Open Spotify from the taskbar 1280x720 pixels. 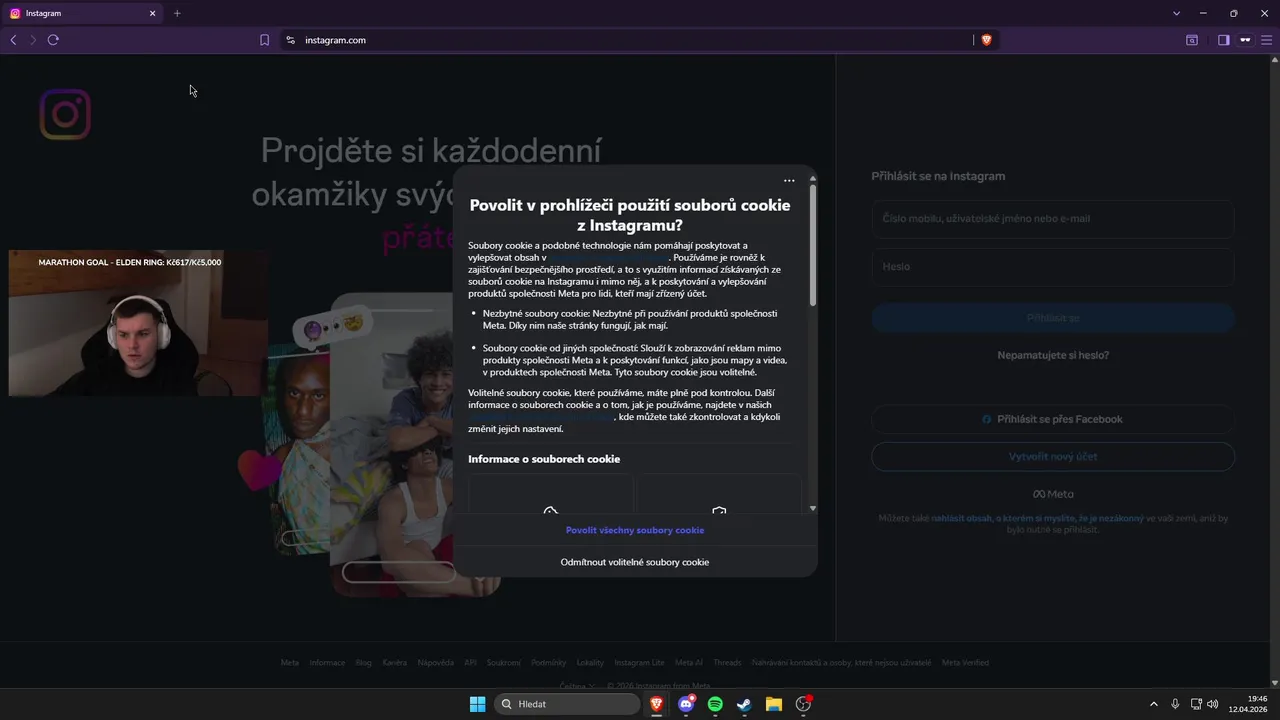715,704
